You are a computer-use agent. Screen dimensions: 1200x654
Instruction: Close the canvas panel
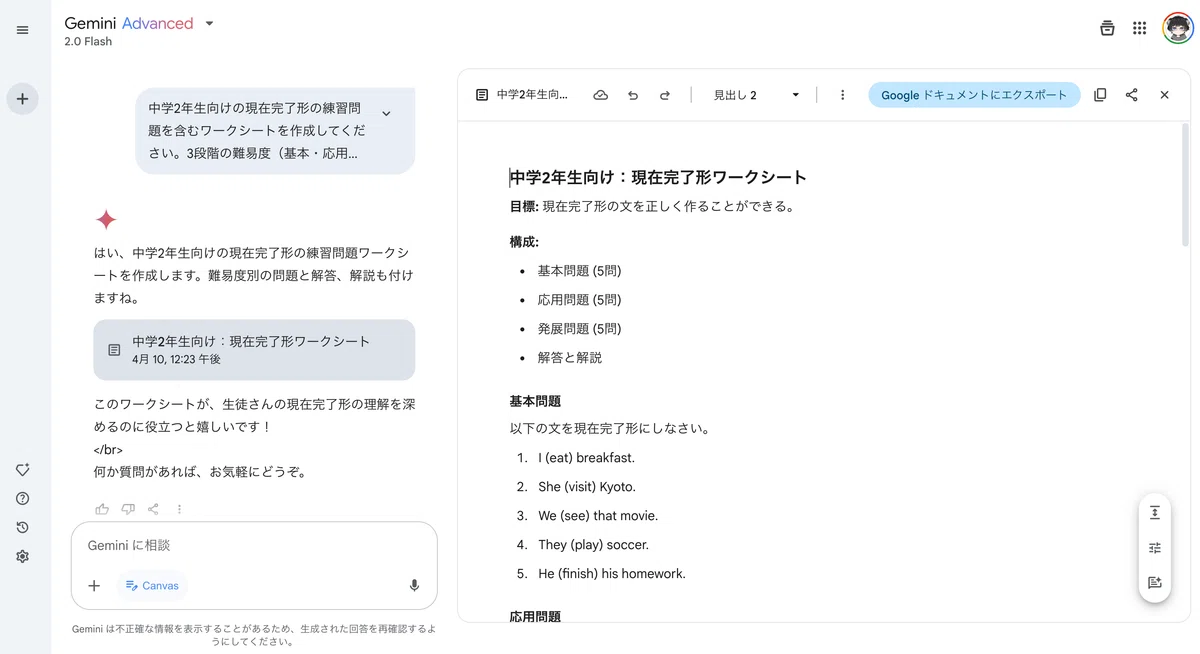coord(1164,95)
